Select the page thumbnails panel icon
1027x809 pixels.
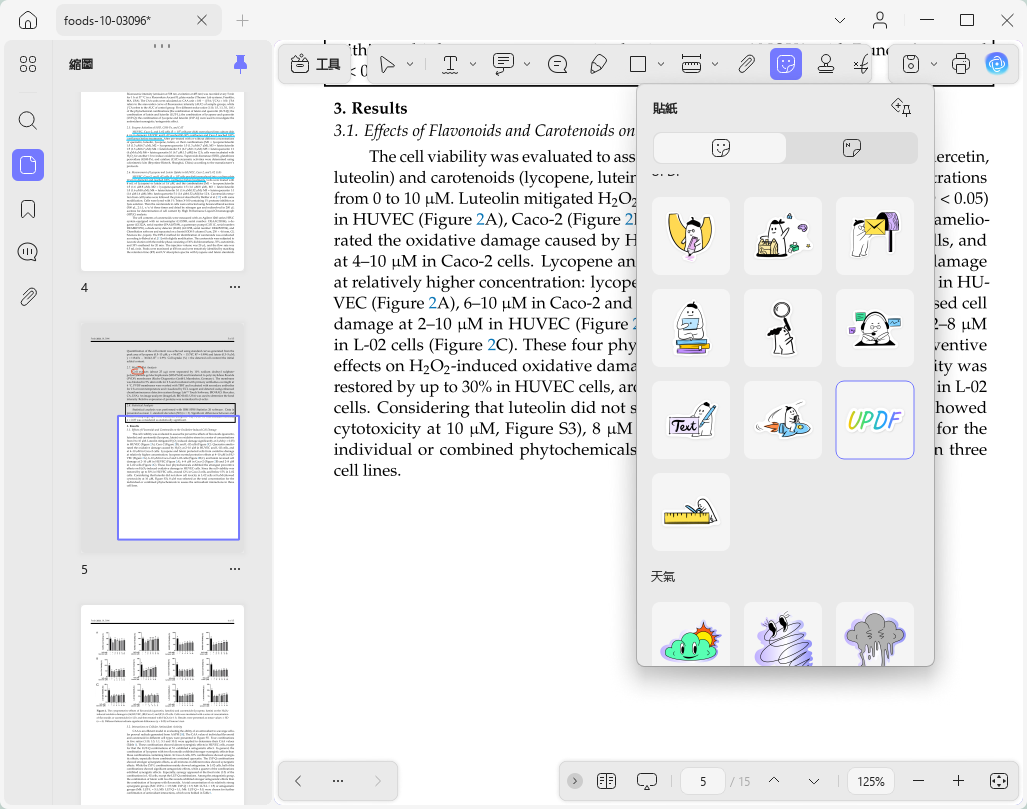tap(28, 164)
